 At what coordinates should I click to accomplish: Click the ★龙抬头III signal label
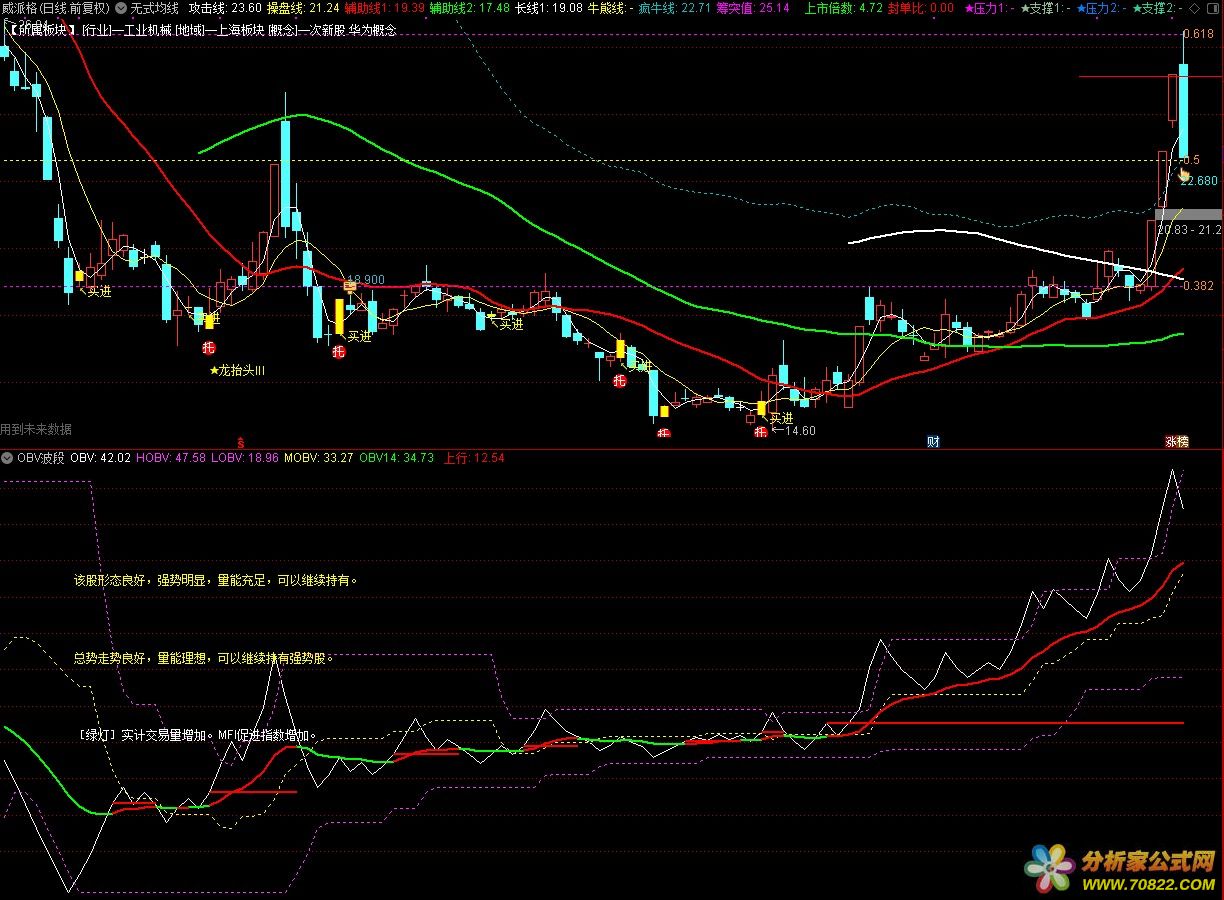pyautogui.click(x=237, y=370)
